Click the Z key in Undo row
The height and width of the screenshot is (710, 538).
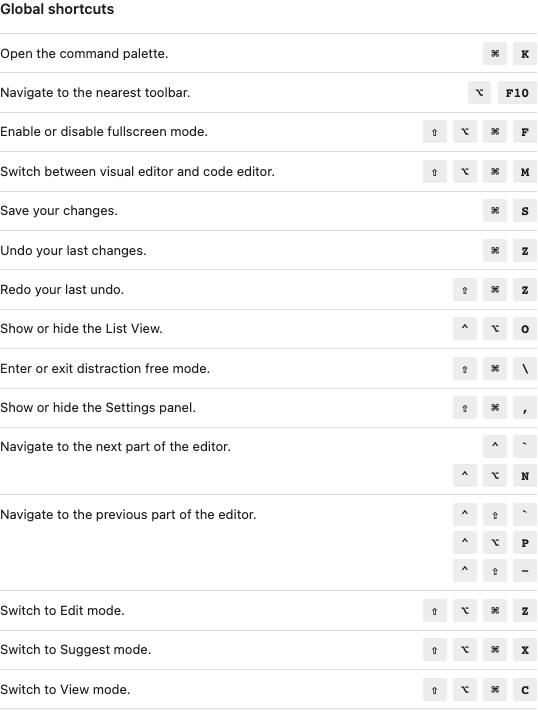pos(525,251)
